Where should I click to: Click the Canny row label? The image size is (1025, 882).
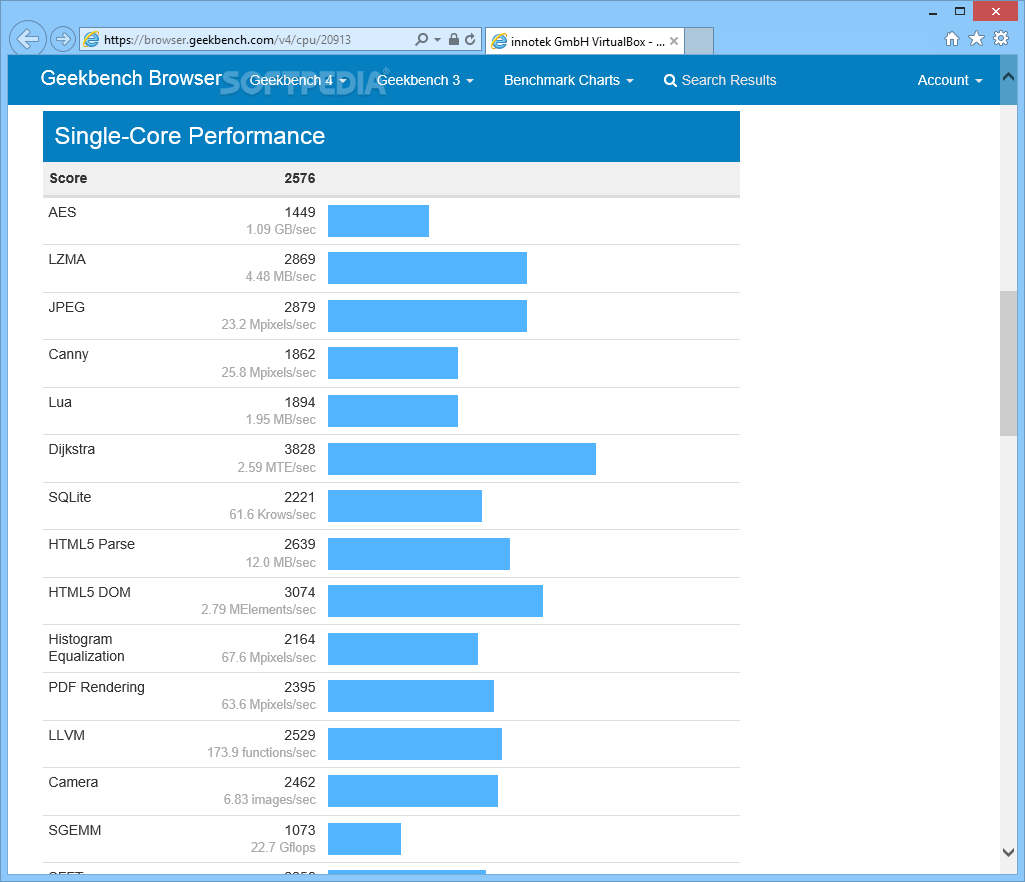(68, 355)
